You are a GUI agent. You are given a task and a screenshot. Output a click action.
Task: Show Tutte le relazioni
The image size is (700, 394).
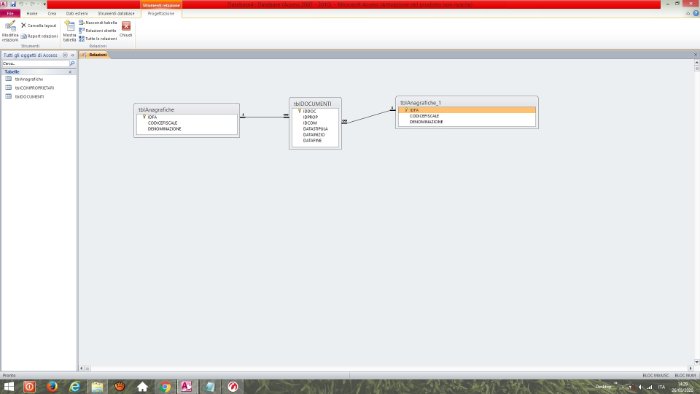click(x=98, y=39)
